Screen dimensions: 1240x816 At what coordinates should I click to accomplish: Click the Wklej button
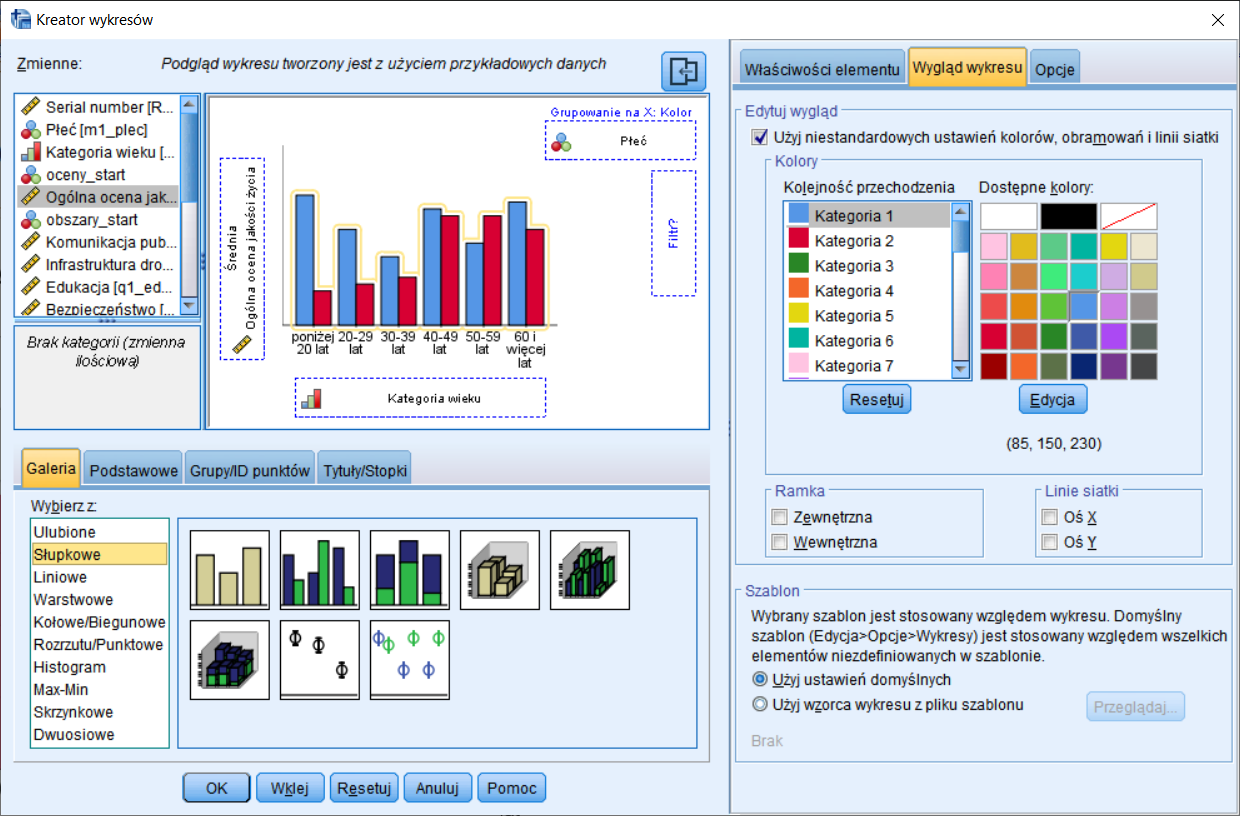pyautogui.click(x=290, y=788)
